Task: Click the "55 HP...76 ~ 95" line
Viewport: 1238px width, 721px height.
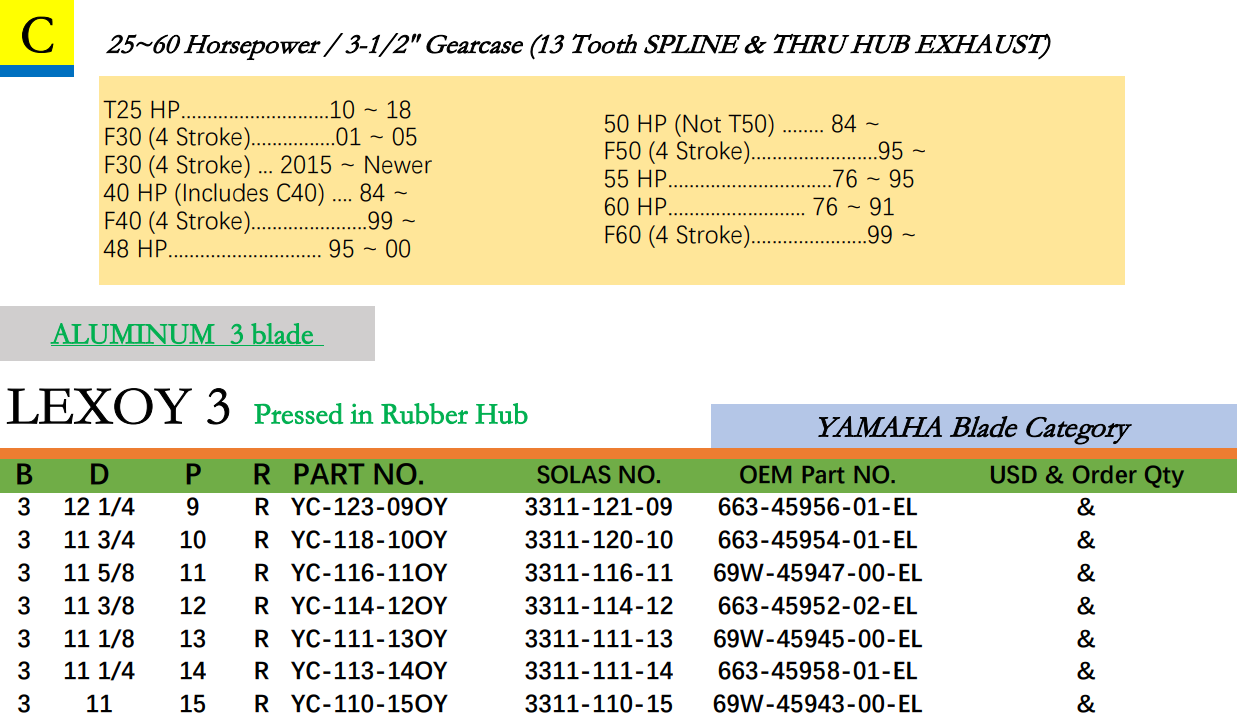Action: click(x=760, y=179)
